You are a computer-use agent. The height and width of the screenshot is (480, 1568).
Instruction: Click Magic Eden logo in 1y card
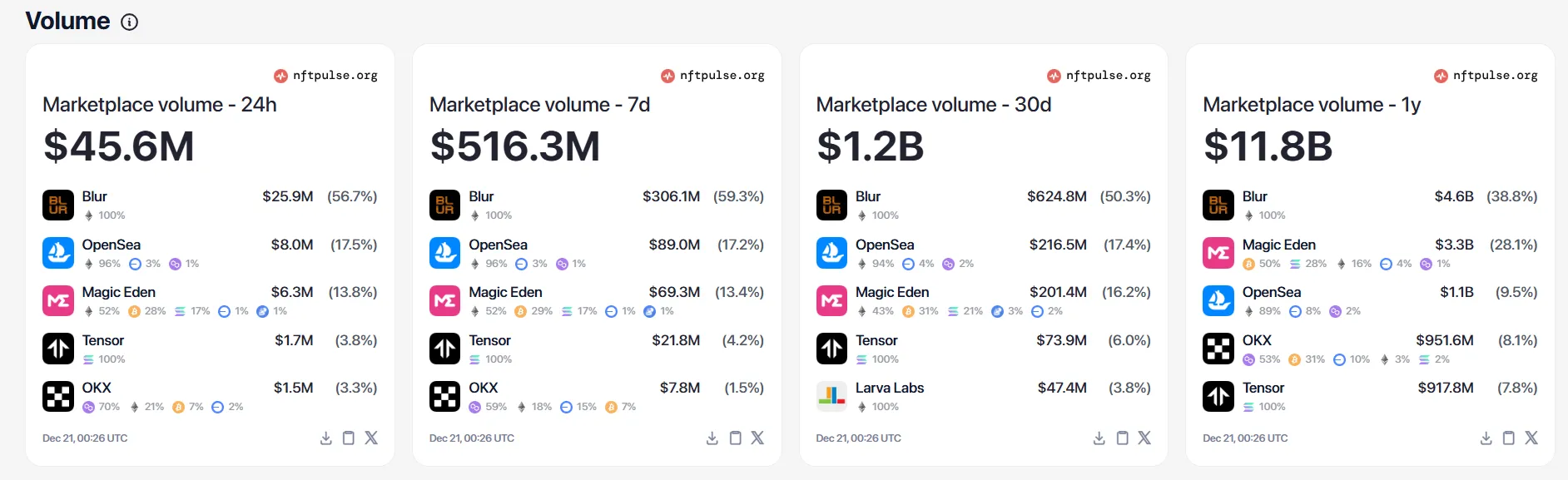(1218, 253)
